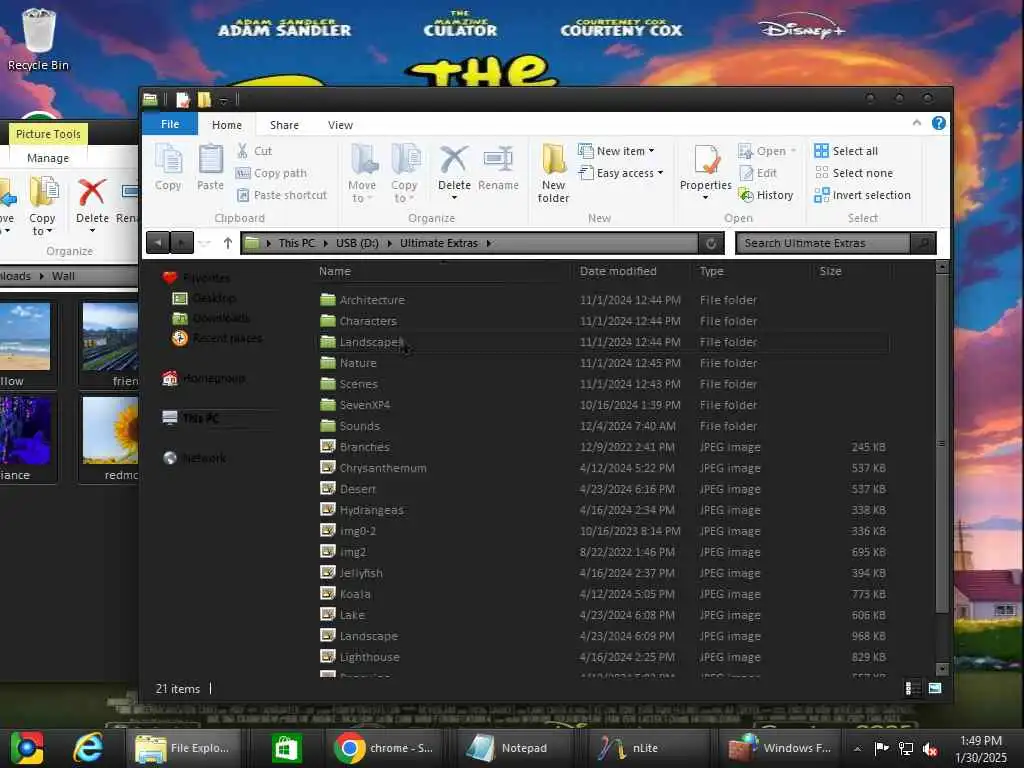Click Invert selection in the ribbon

point(862,195)
